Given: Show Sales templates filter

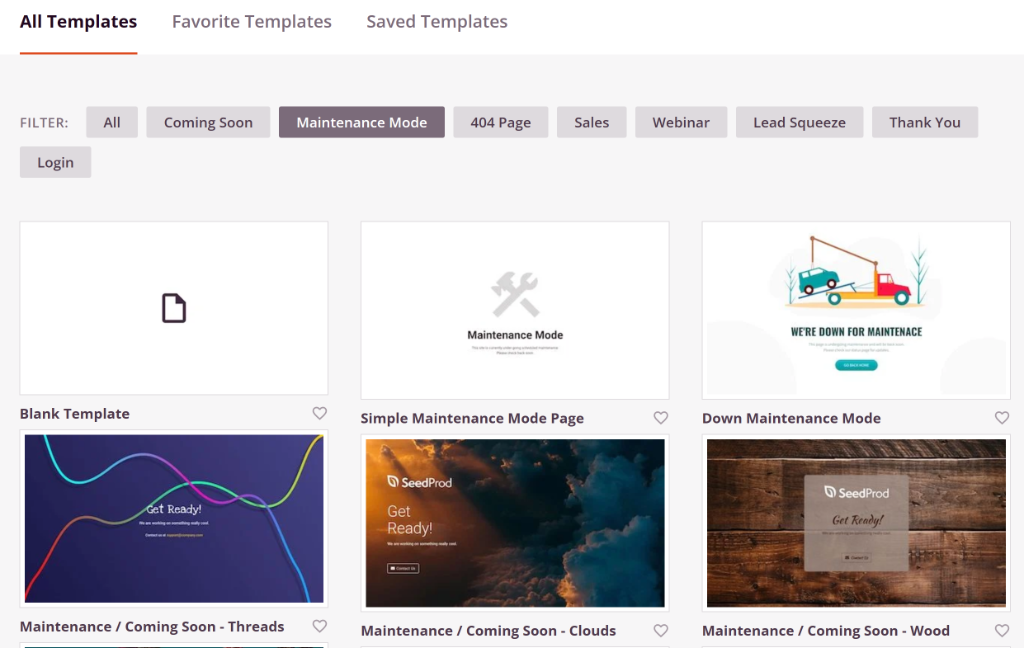Looking at the screenshot, I should [x=592, y=122].
